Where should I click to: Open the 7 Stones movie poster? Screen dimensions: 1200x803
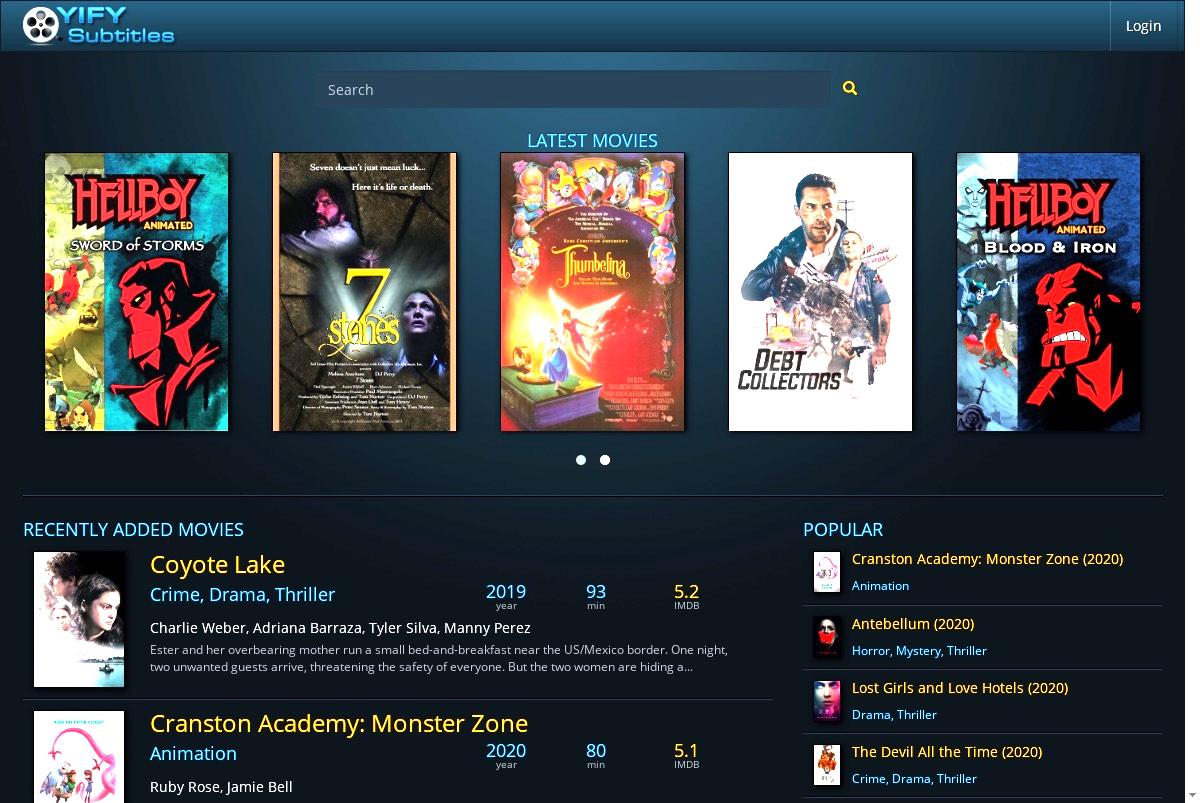pos(365,292)
